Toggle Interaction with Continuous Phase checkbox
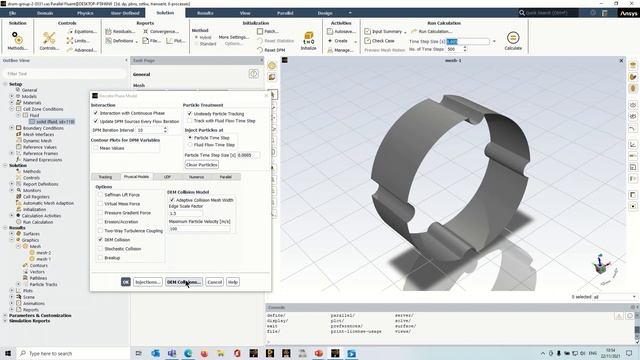Image resolution: width=640 pixels, height=360 pixels. click(96, 113)
